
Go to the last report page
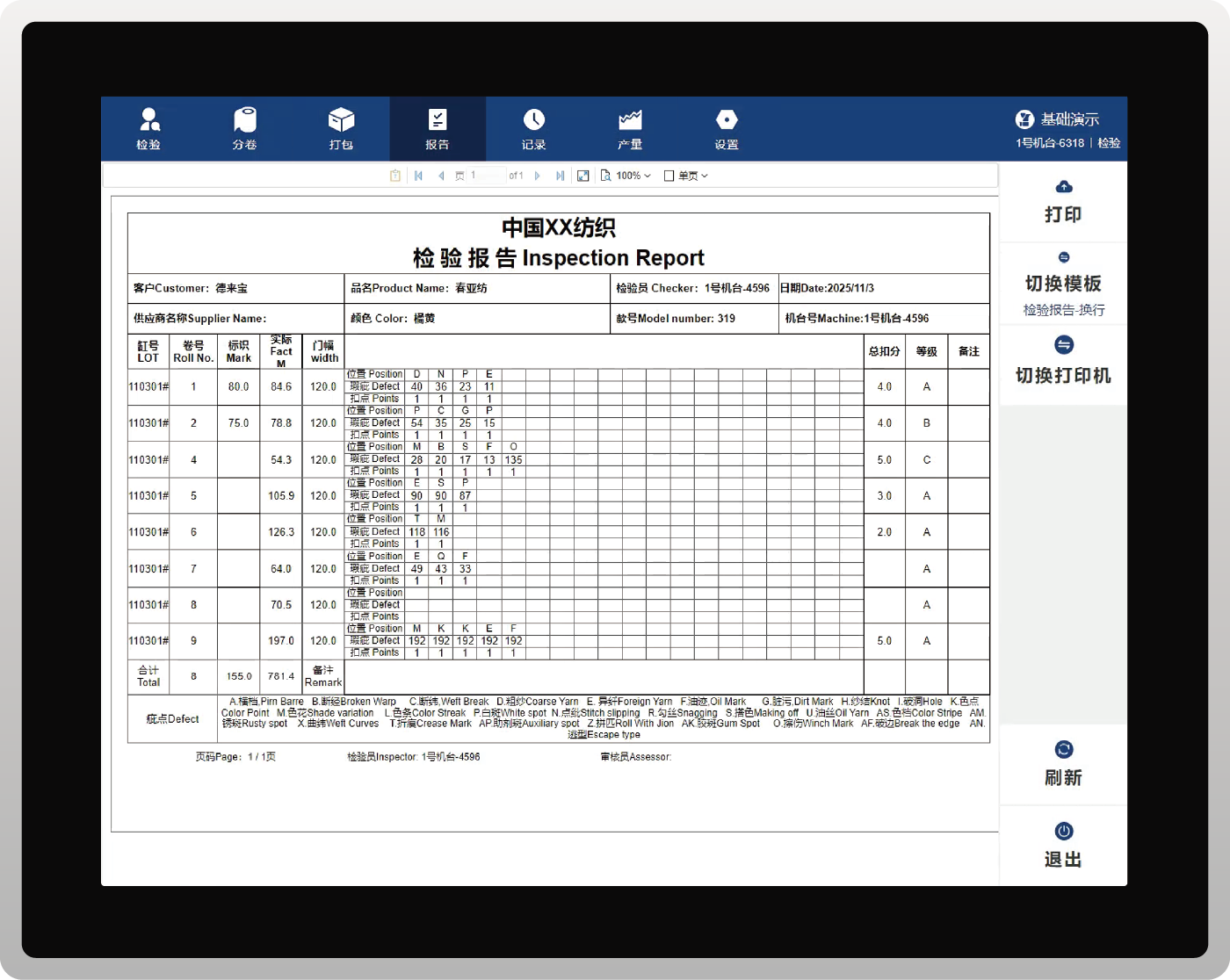point(561,176)
